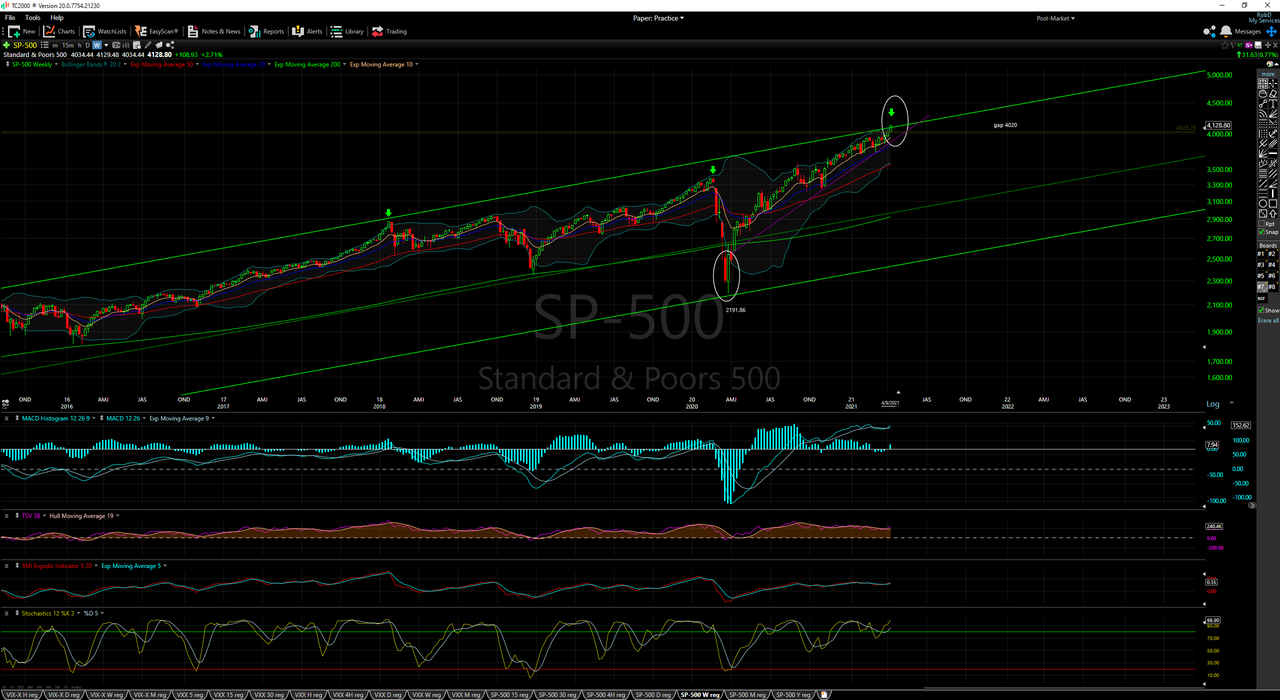Select the Text drawing tool
1280x700 pixels.
pos(1273,103)
